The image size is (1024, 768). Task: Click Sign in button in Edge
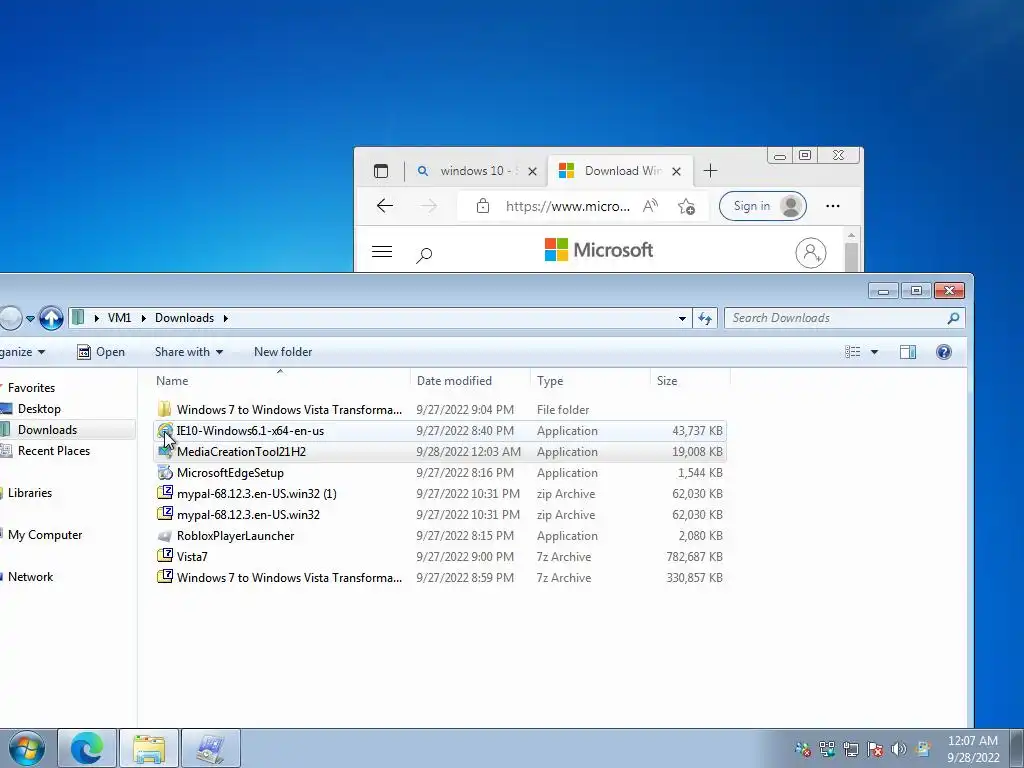(x=763, y=206)
